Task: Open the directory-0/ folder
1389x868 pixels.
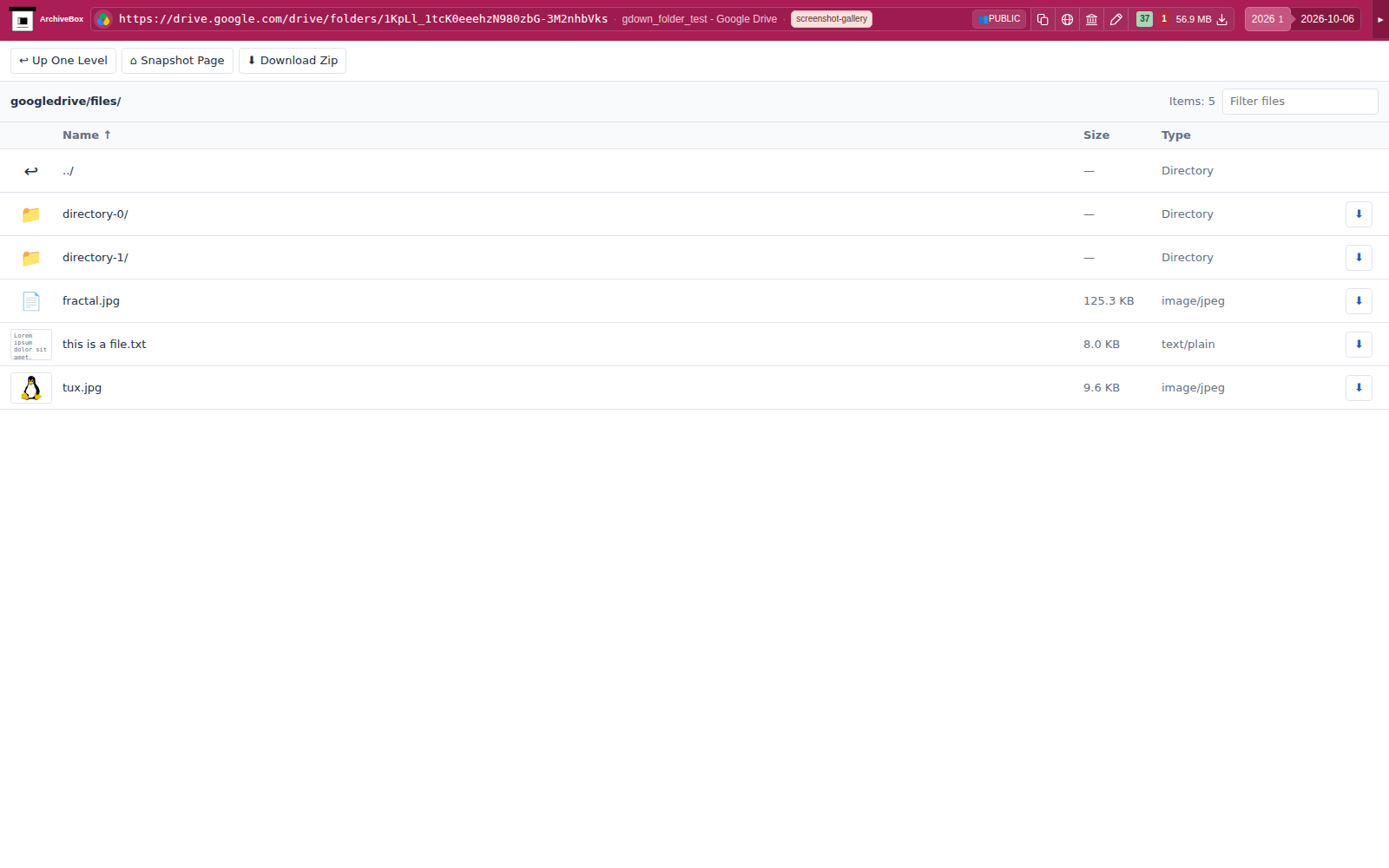Action: pyautogui.click(x=95, y=214)
